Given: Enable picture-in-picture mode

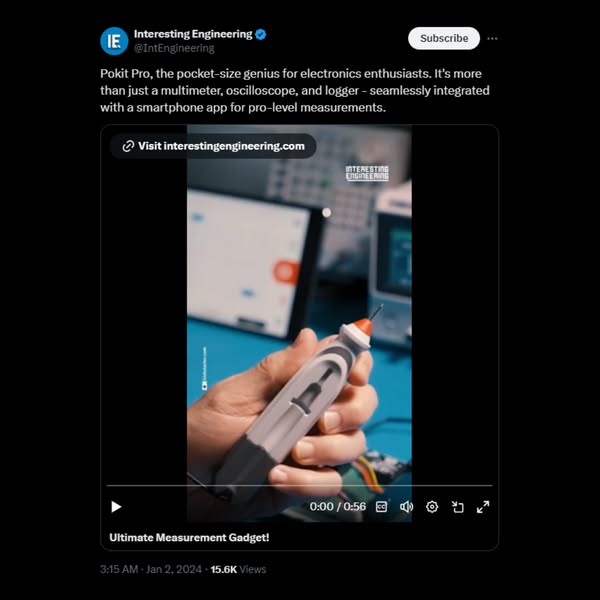Looking at the screenshot, I should (458, 507).
